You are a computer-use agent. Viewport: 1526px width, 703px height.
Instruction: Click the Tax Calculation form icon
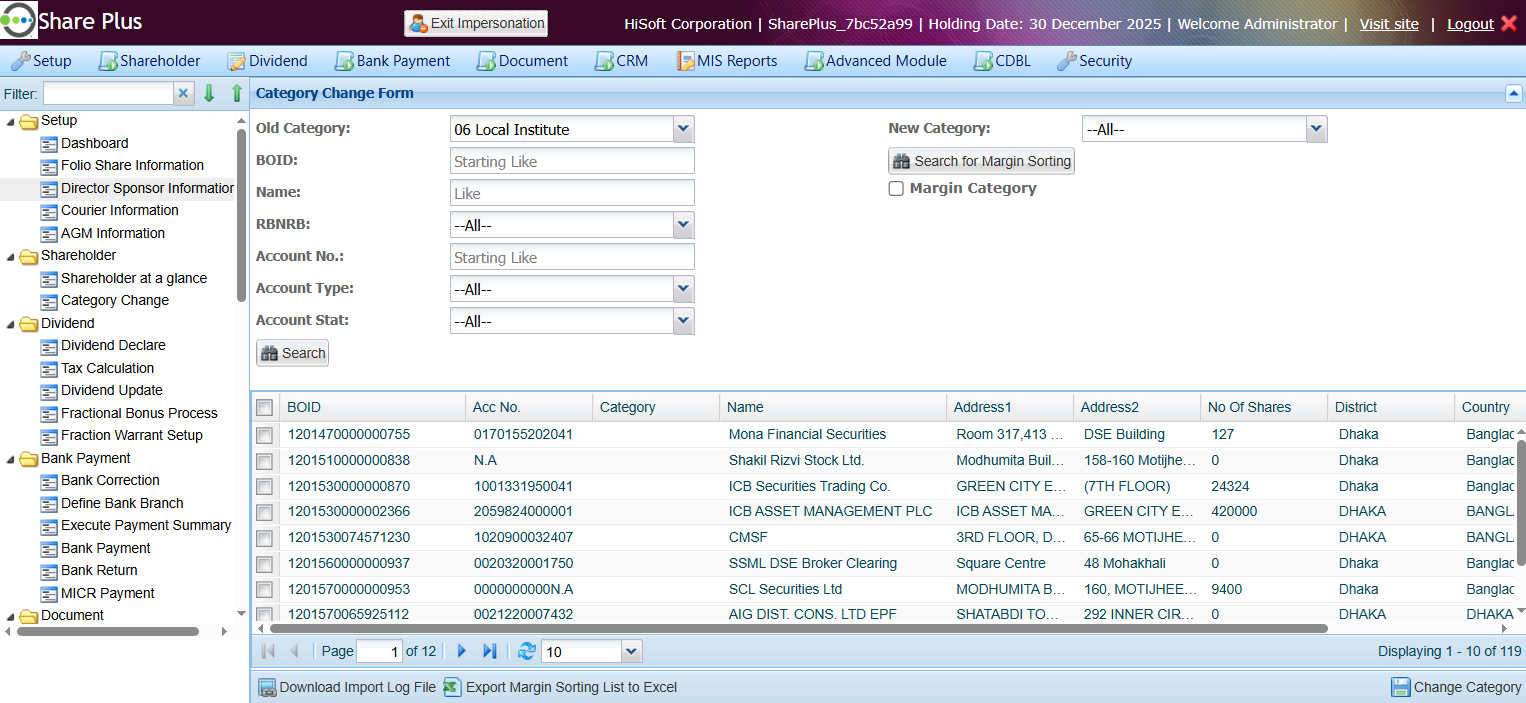click(49, 369)
